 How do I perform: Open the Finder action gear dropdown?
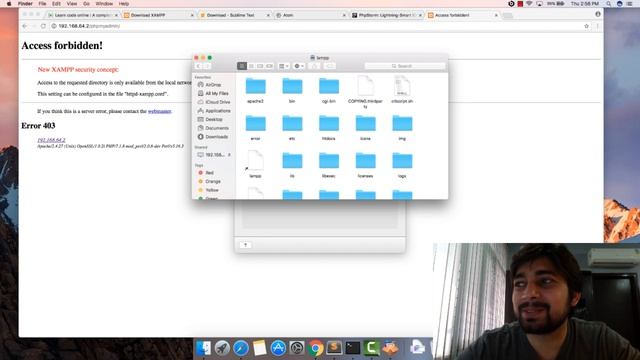(x=299, y=66)
